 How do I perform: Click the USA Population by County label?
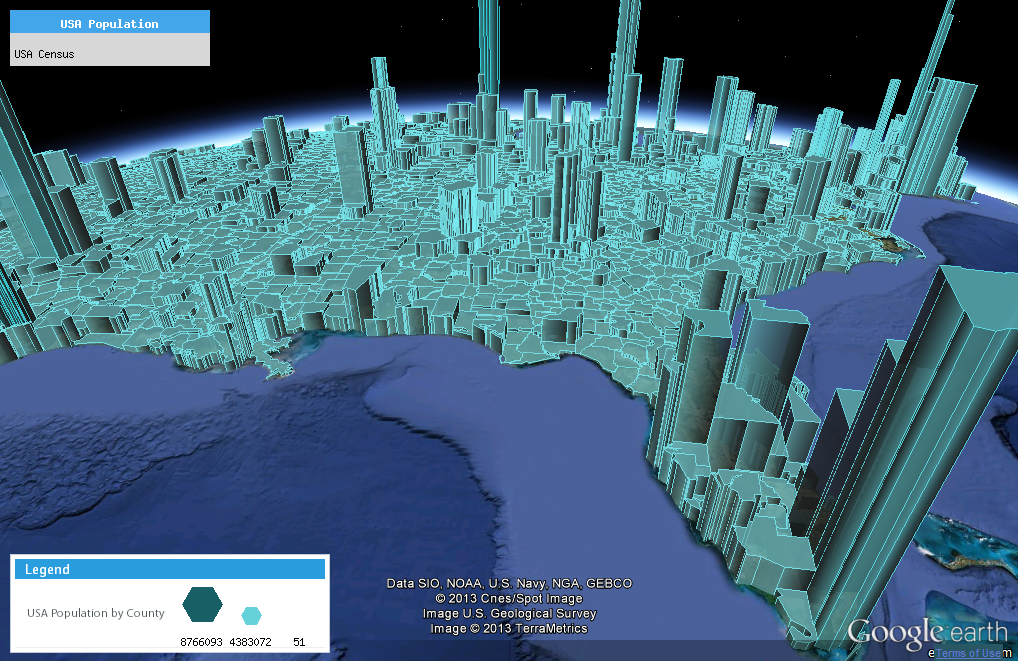coord(96,613)
